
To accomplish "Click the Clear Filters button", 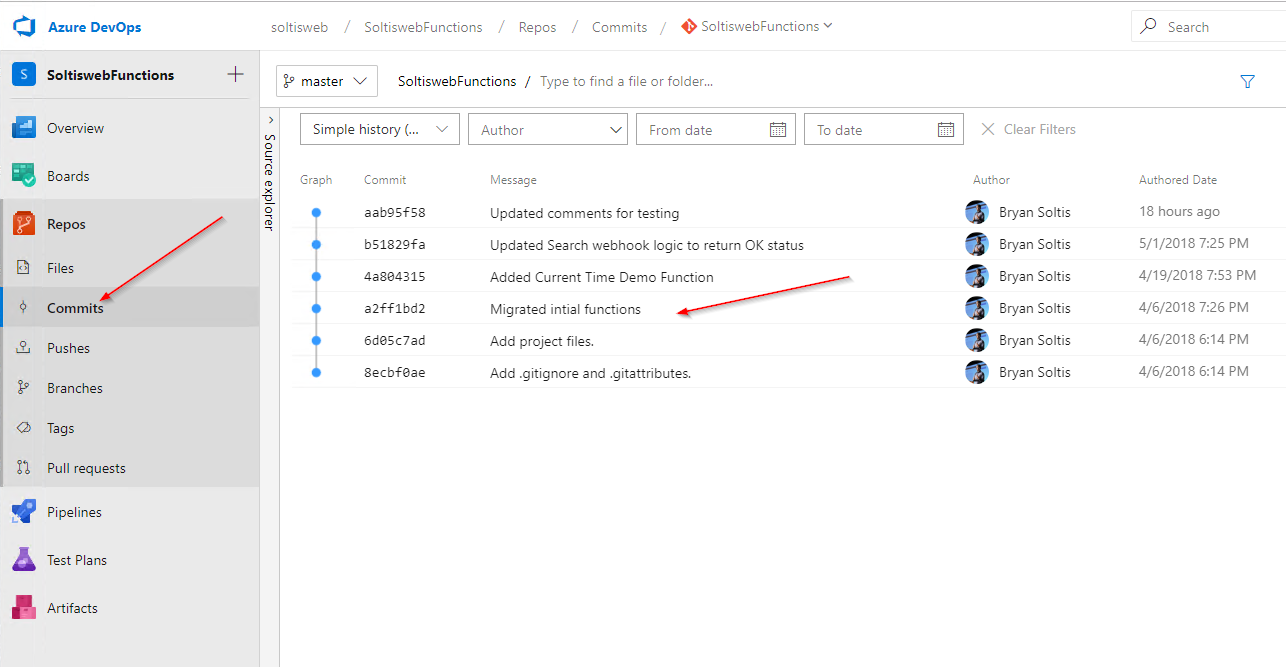I will (1029, 130).
